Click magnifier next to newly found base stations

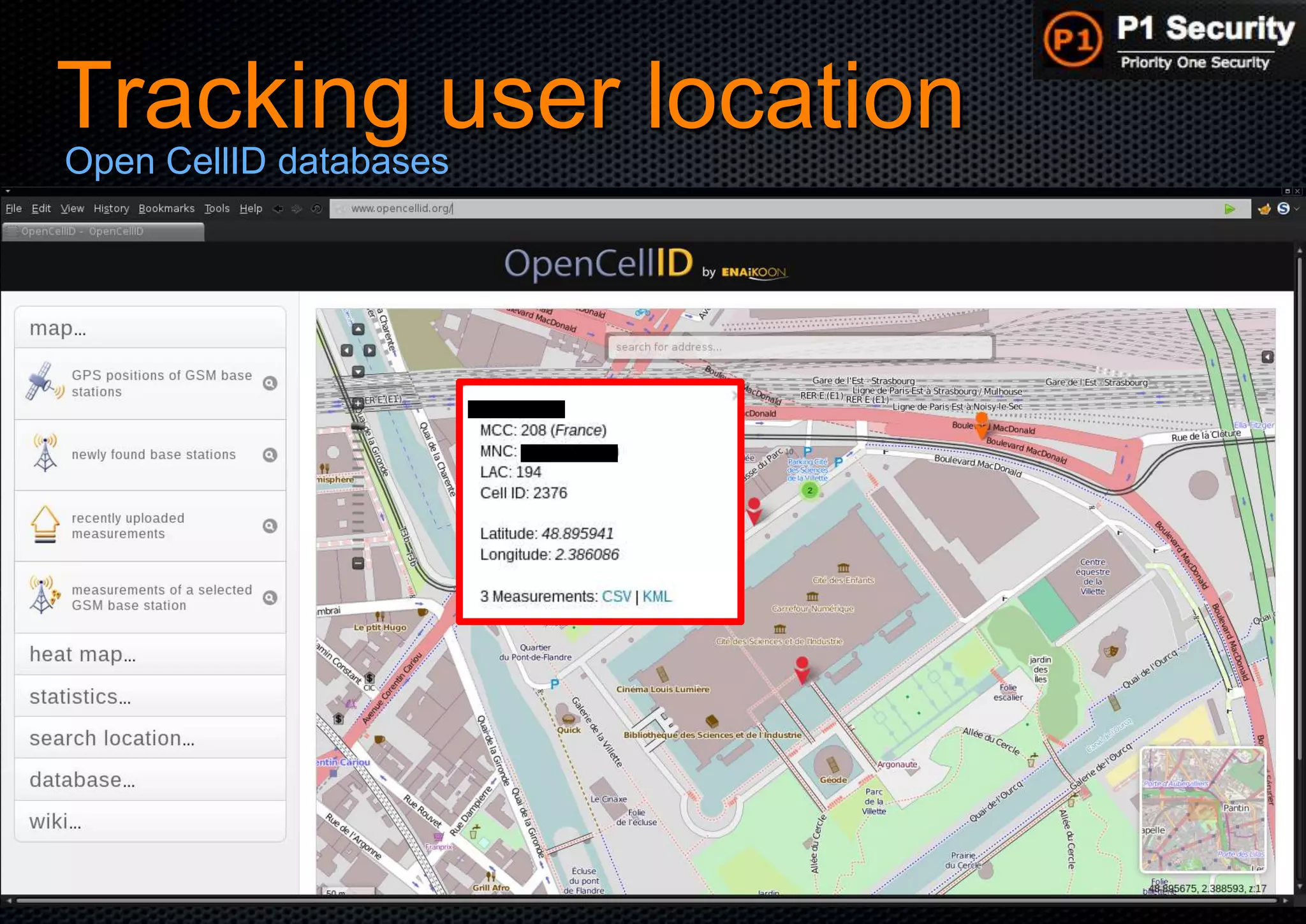[x=270, y=455]
